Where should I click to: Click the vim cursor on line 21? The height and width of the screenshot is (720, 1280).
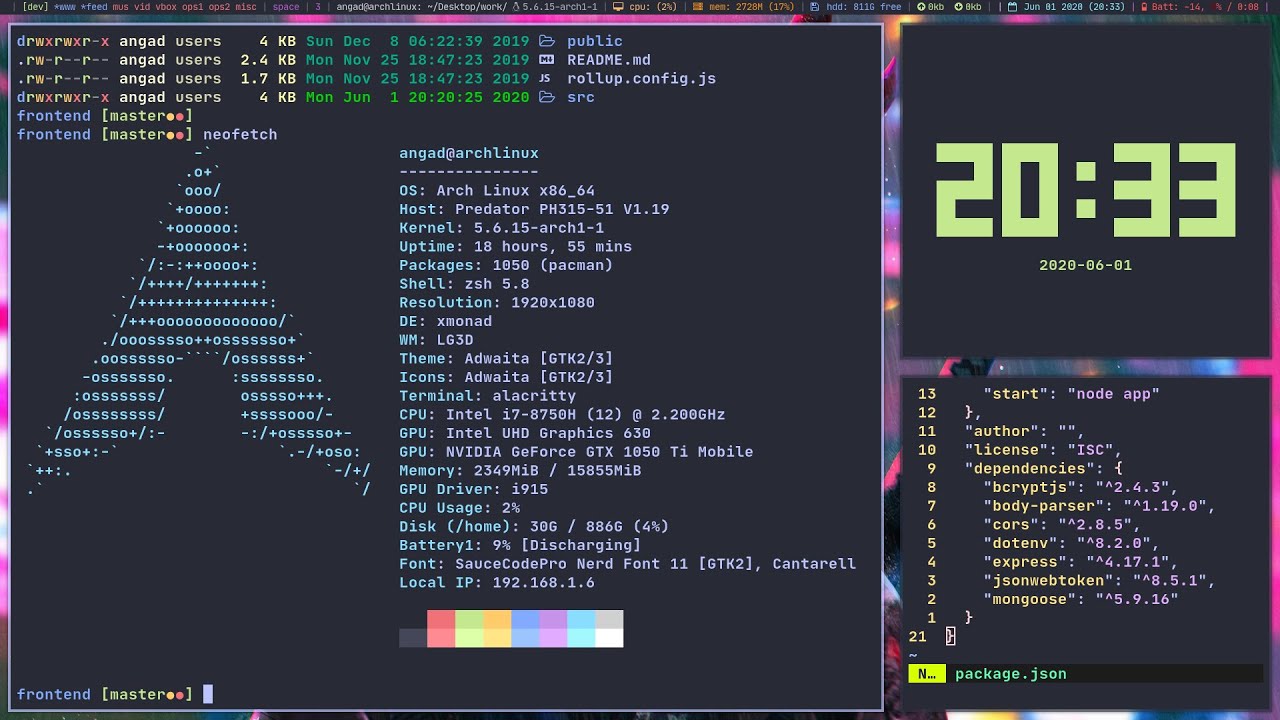pos(950,636)
